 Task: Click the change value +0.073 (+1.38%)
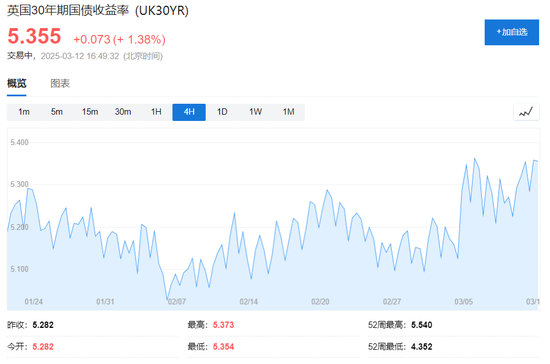[x=119, y=39]
